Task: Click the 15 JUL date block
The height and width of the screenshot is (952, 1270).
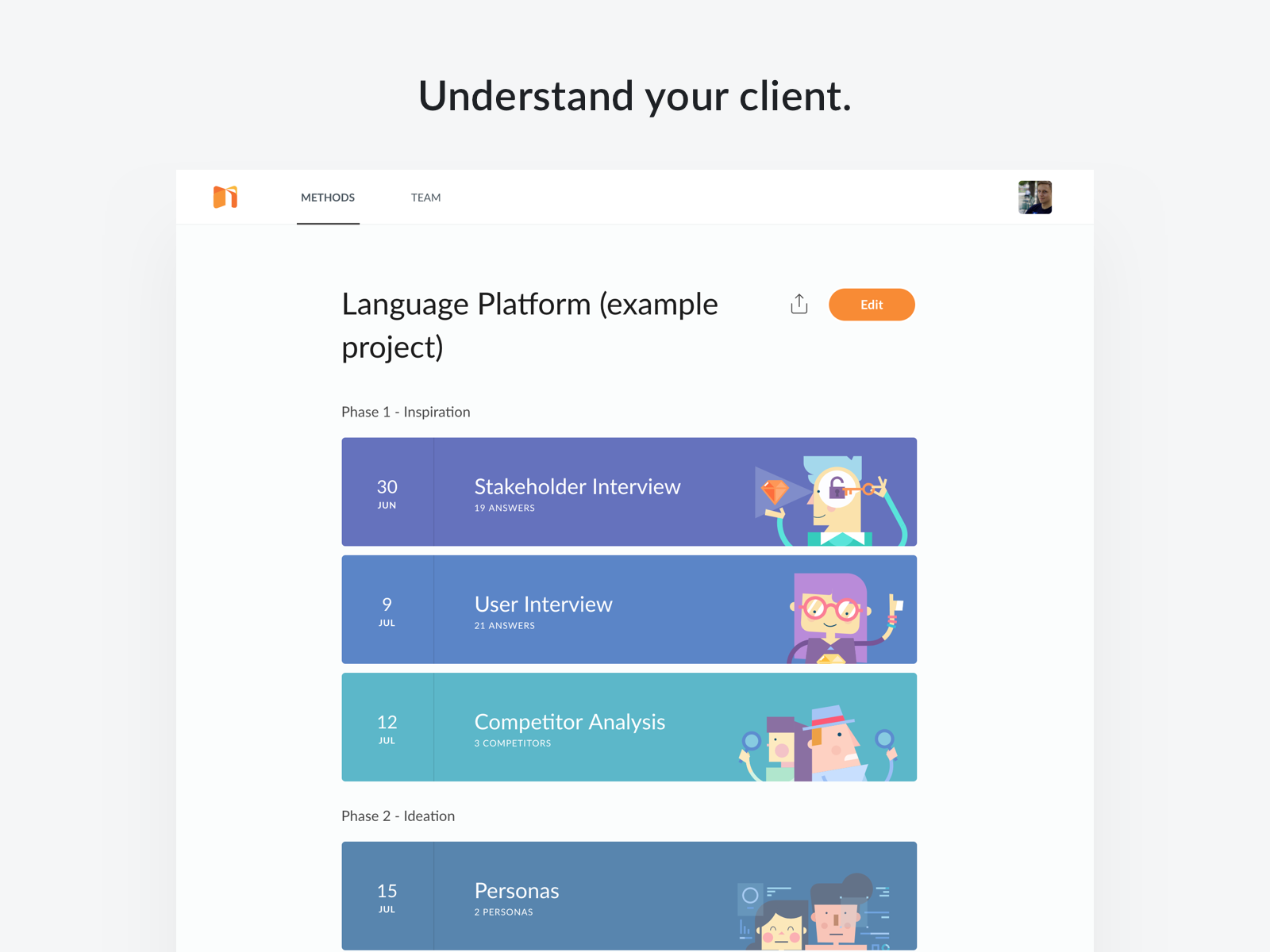Action: point(387,896)
